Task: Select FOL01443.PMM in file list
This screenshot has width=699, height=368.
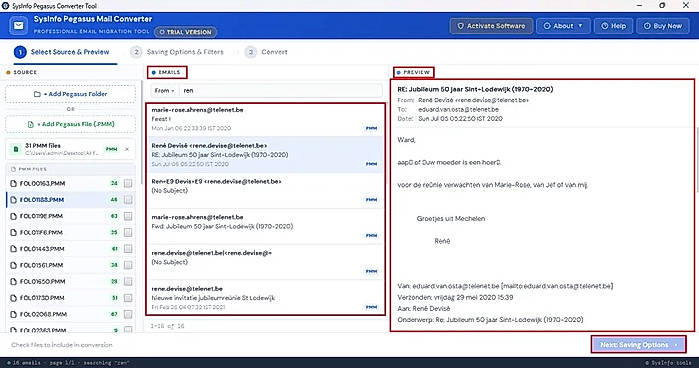Action: click(70, 248)
